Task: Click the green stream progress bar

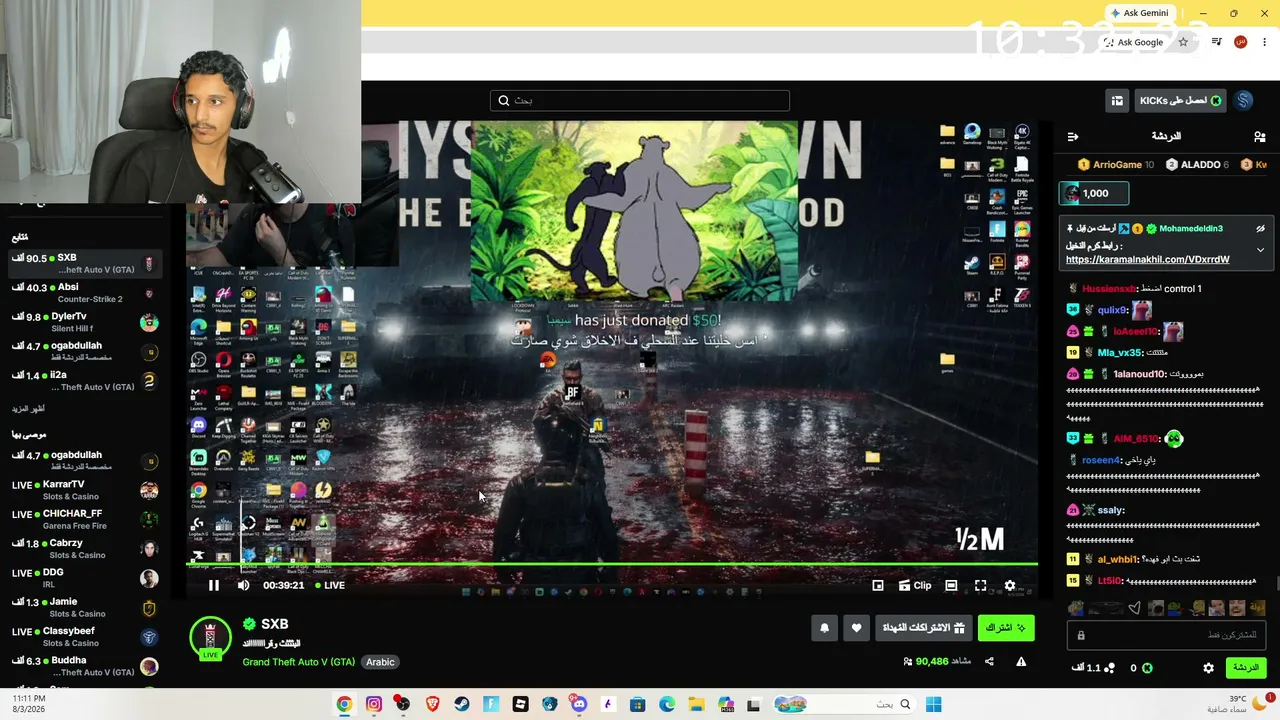Action: pyautogui.click(x=612, y=565)
